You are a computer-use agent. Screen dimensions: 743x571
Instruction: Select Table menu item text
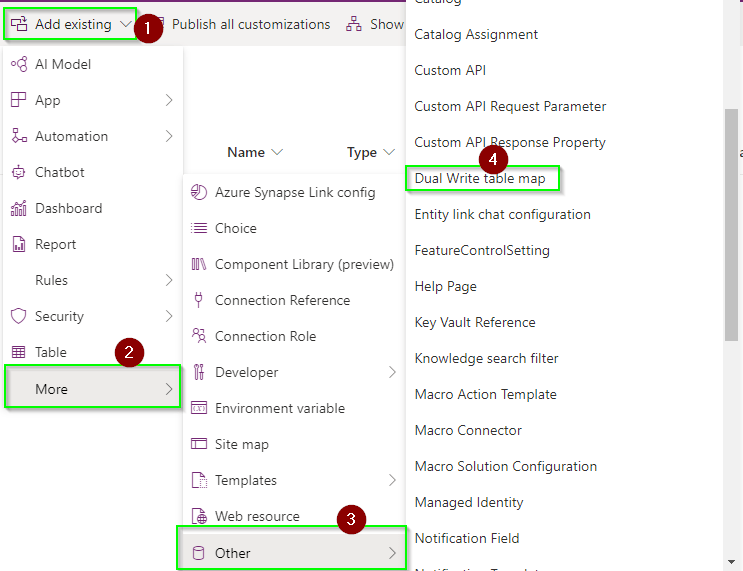click(x=51, y=352)
